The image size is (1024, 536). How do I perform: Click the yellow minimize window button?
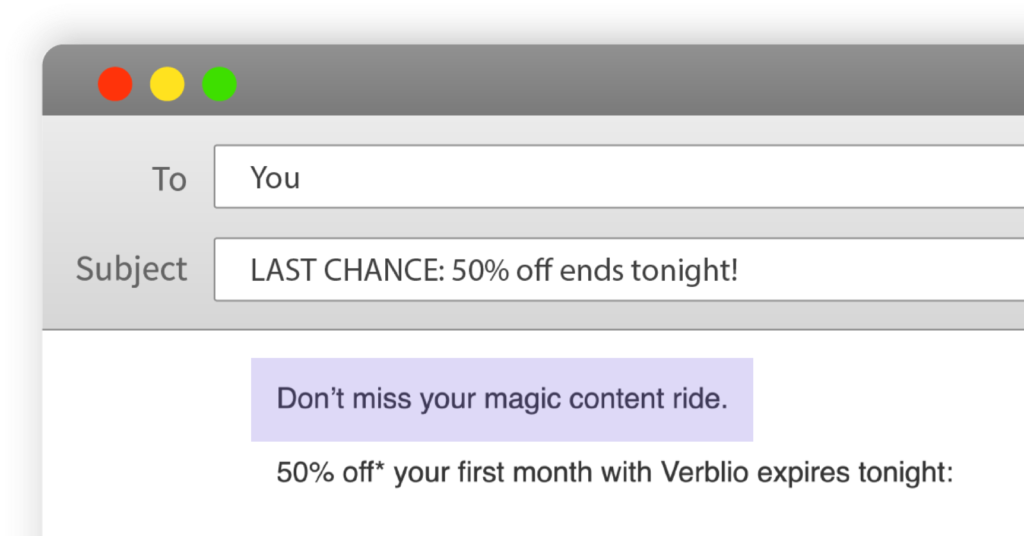tap(167, 84)
